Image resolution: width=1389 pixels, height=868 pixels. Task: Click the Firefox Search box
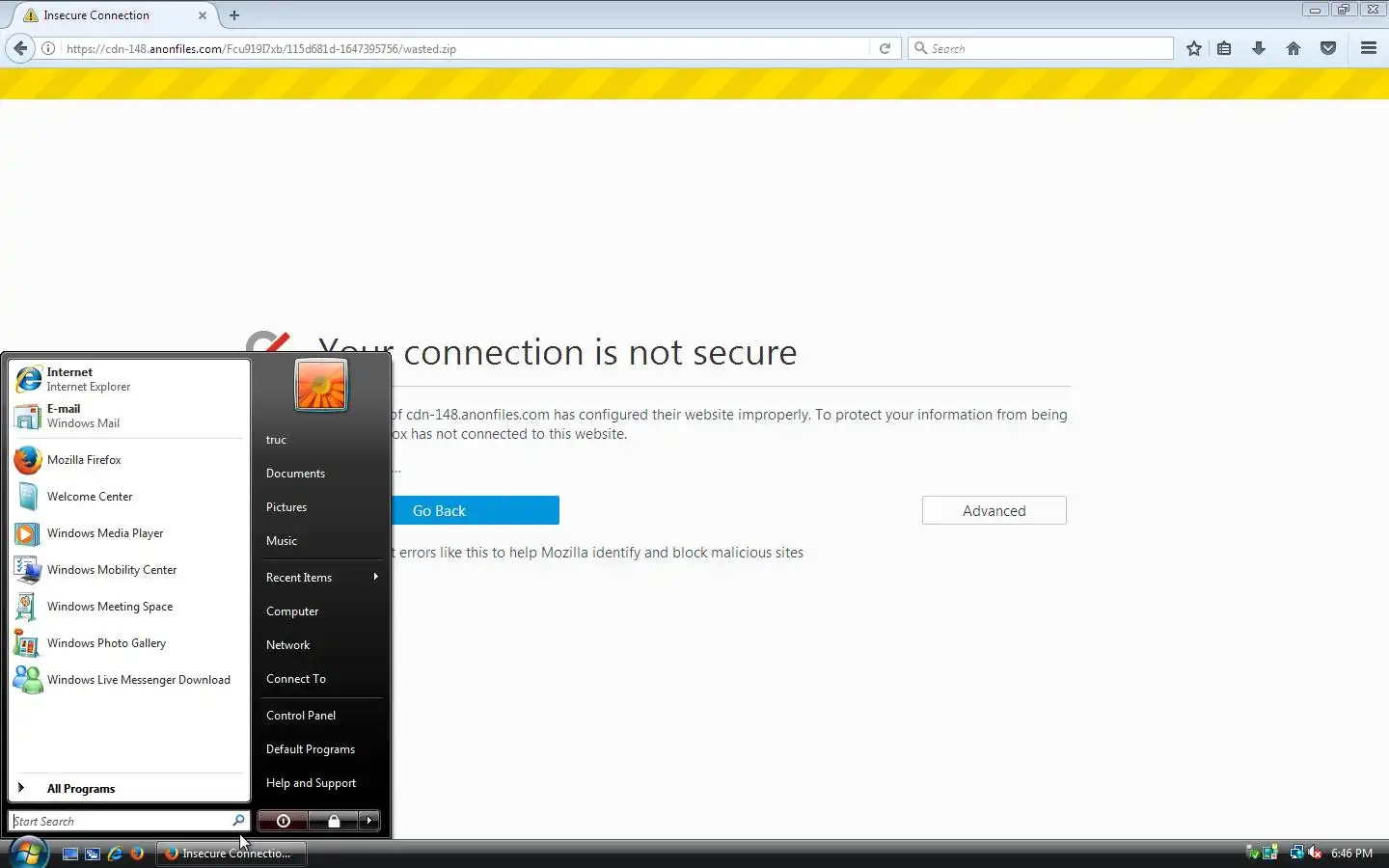coord(1041,48)
